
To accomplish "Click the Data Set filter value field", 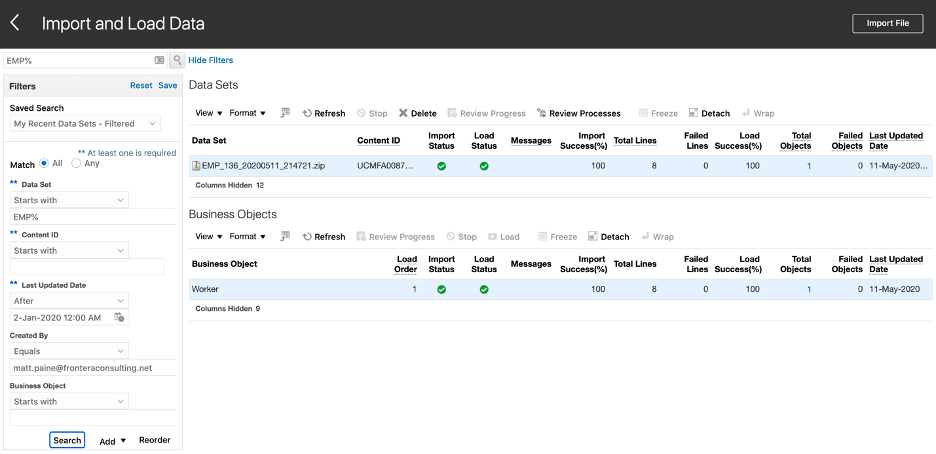I will click(93, 217).
